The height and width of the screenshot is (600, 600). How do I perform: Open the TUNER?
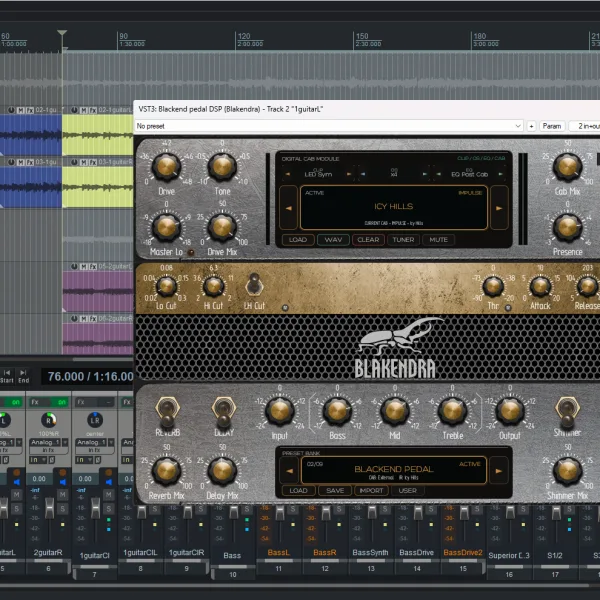403,240
